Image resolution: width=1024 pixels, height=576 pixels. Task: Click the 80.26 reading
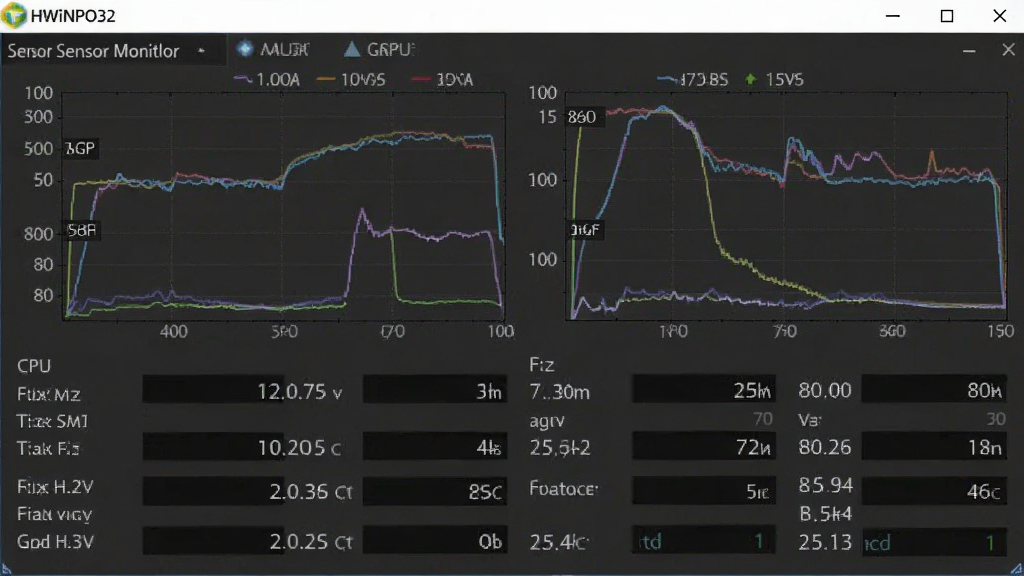point(825,447)
